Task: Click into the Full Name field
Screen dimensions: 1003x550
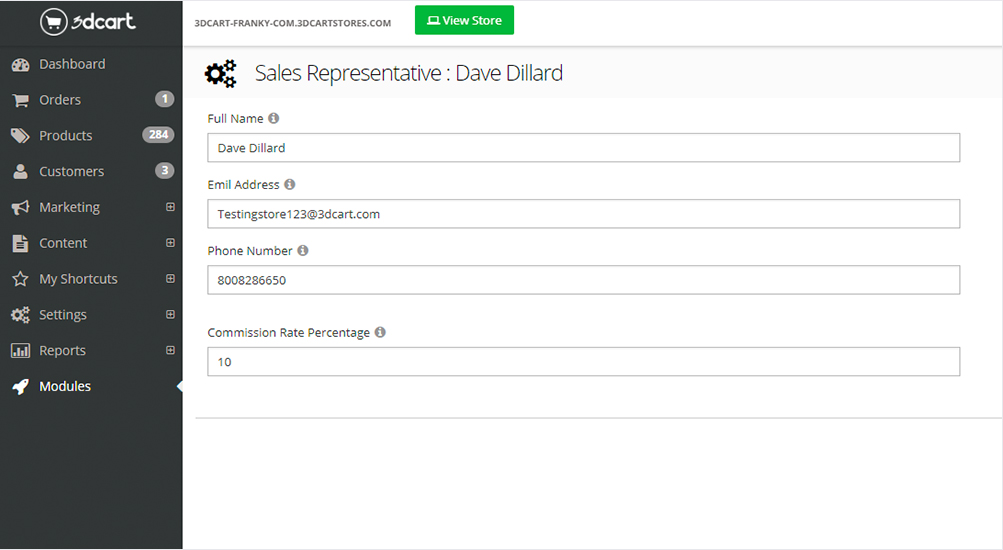Action: (x=583, y=148)
